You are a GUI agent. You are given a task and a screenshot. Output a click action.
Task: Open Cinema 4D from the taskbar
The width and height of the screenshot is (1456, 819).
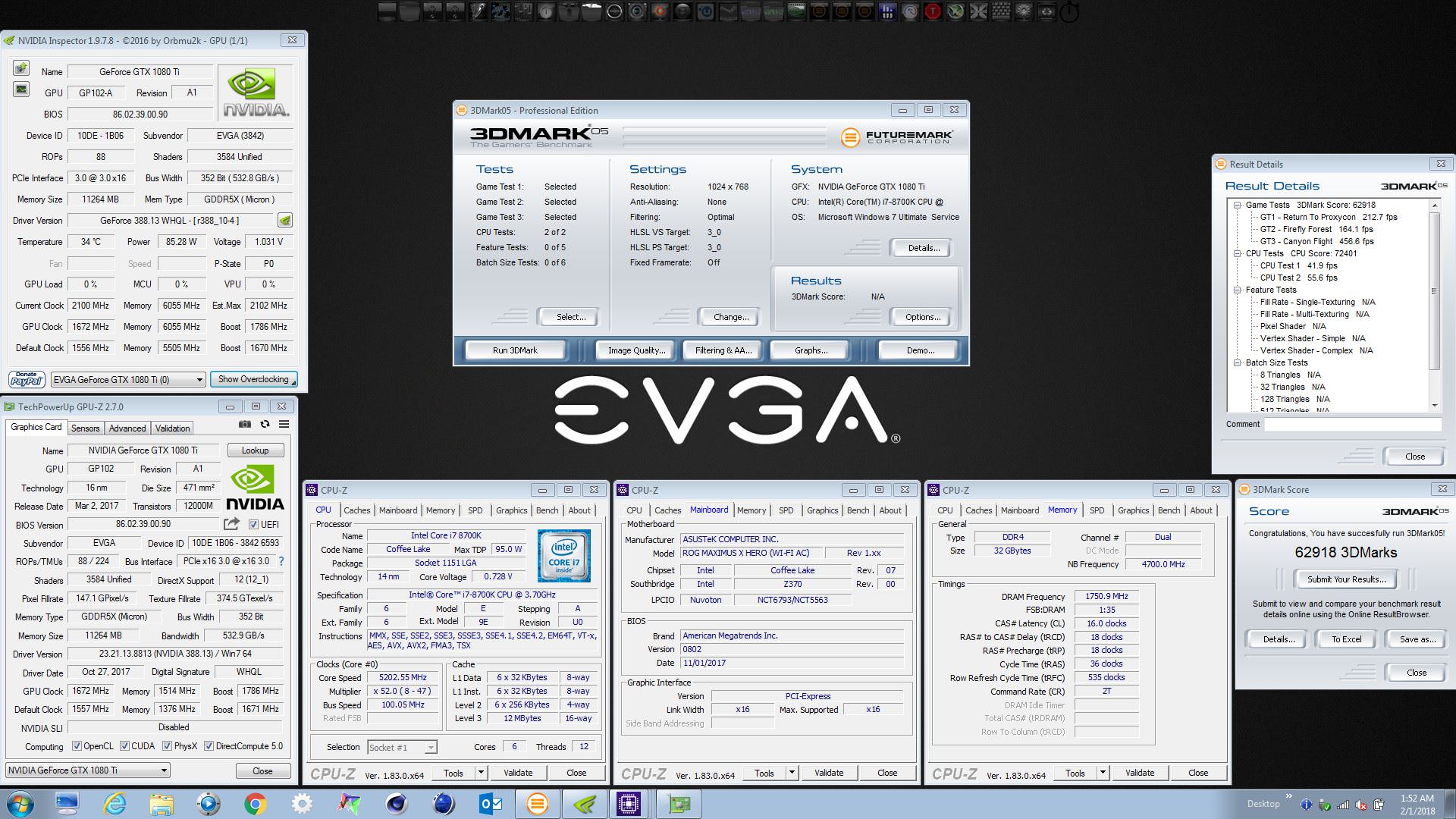(x=396, y=804)
